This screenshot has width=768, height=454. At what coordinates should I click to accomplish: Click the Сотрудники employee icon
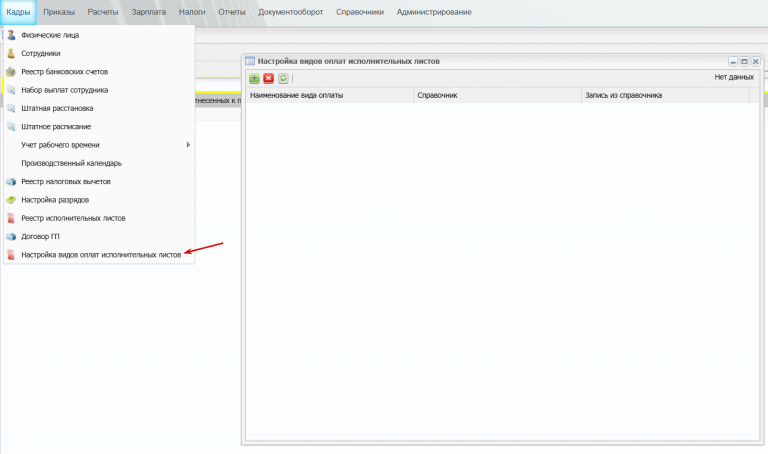pos(11,53)
